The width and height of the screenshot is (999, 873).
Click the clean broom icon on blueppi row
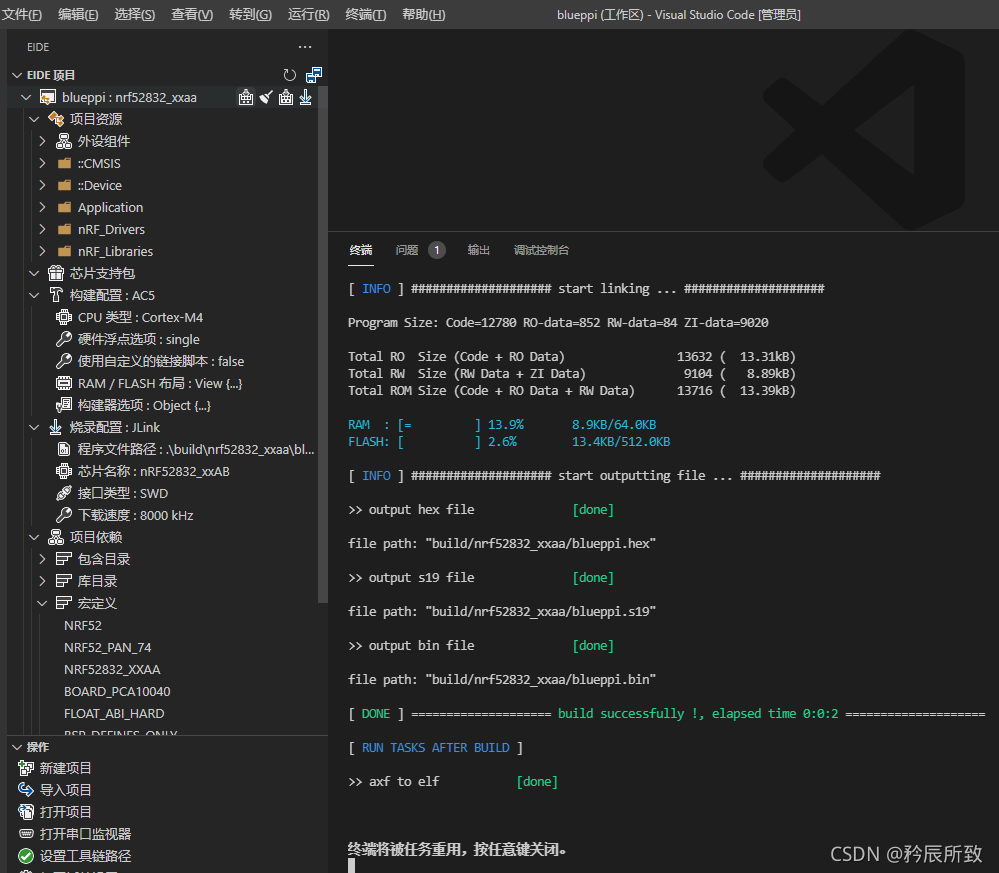266,97
